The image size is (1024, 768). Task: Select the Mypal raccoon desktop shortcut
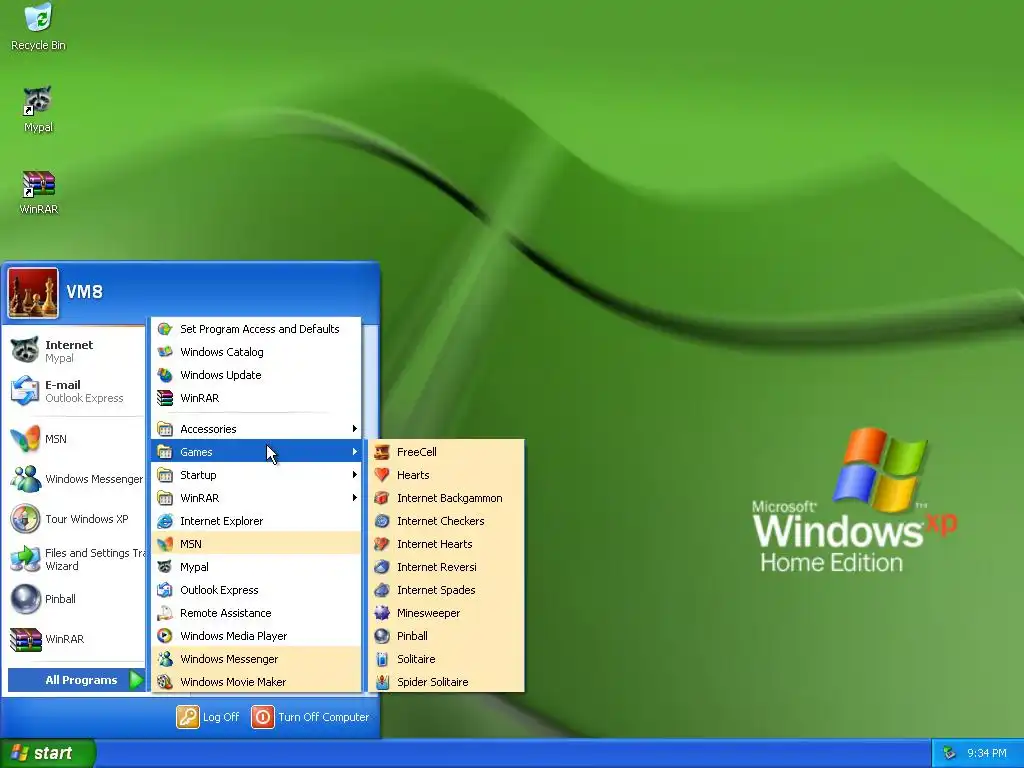pyautogui.click(x=38, y=109)
